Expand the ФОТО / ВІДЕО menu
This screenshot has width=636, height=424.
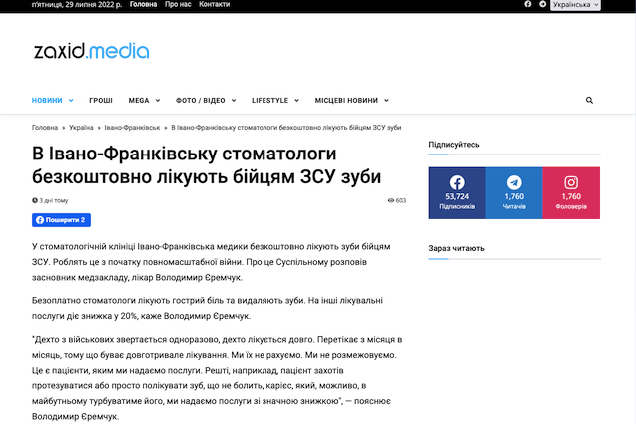pos(205,101)
